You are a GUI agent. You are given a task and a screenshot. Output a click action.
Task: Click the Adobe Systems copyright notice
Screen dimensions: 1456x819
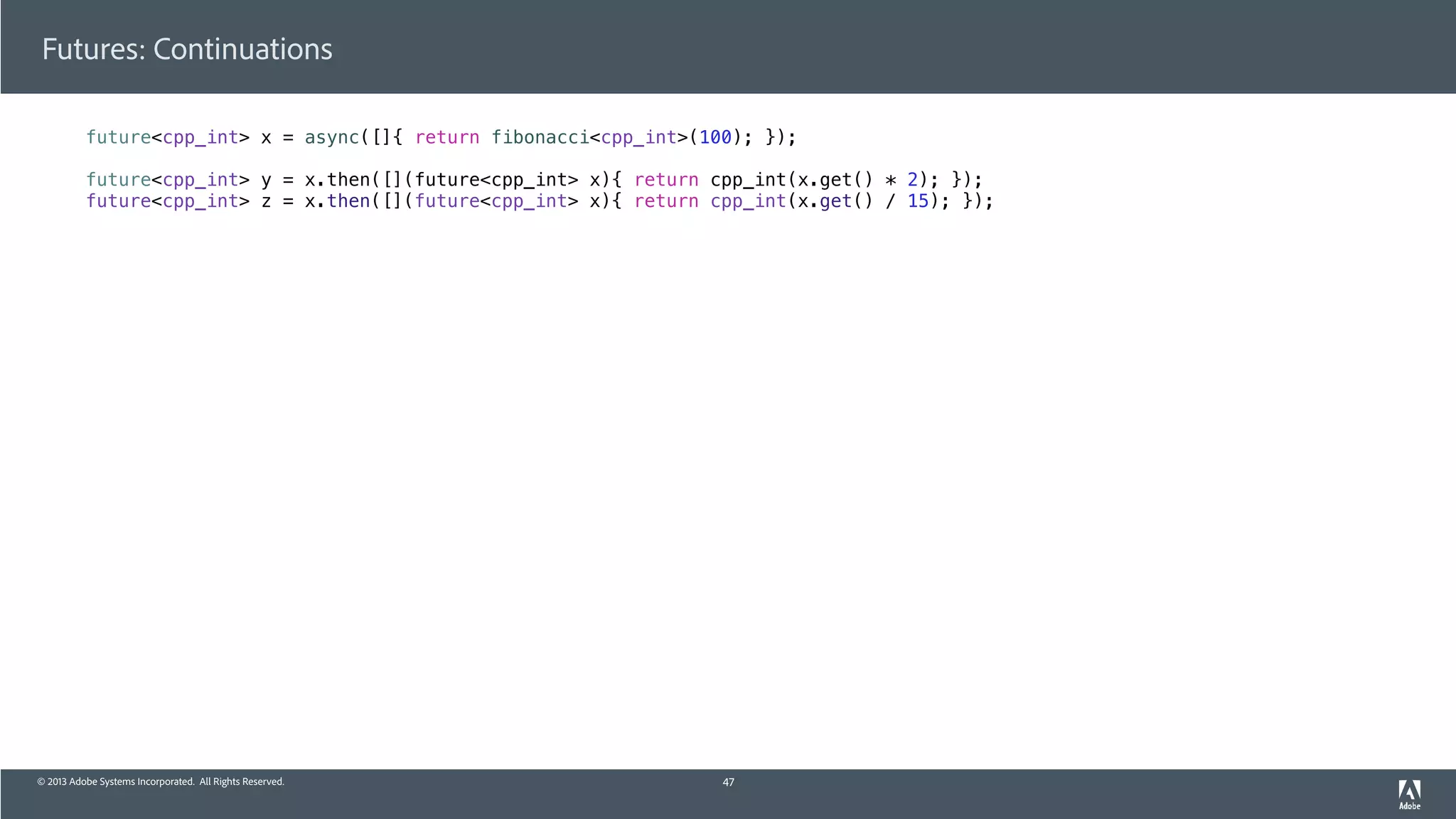tap(161, 782)
